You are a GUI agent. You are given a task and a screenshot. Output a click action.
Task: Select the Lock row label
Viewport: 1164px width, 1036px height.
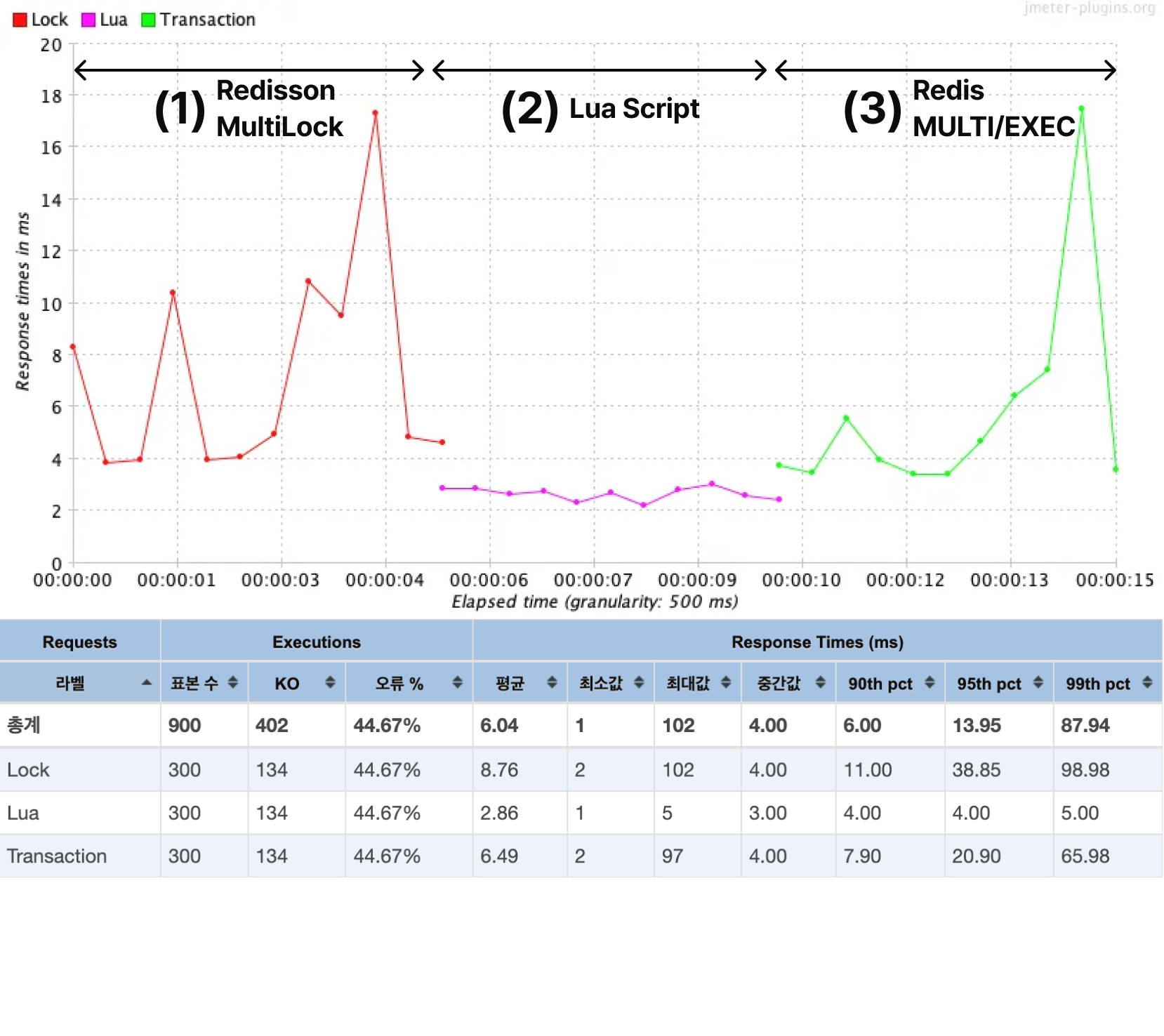pyautogui.click(x=28, y=770)
